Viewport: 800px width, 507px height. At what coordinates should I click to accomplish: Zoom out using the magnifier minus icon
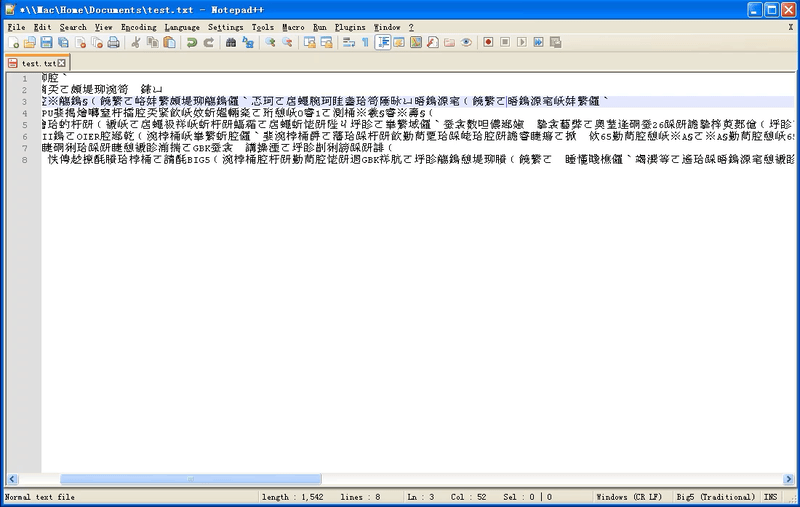tap(287, 43)
